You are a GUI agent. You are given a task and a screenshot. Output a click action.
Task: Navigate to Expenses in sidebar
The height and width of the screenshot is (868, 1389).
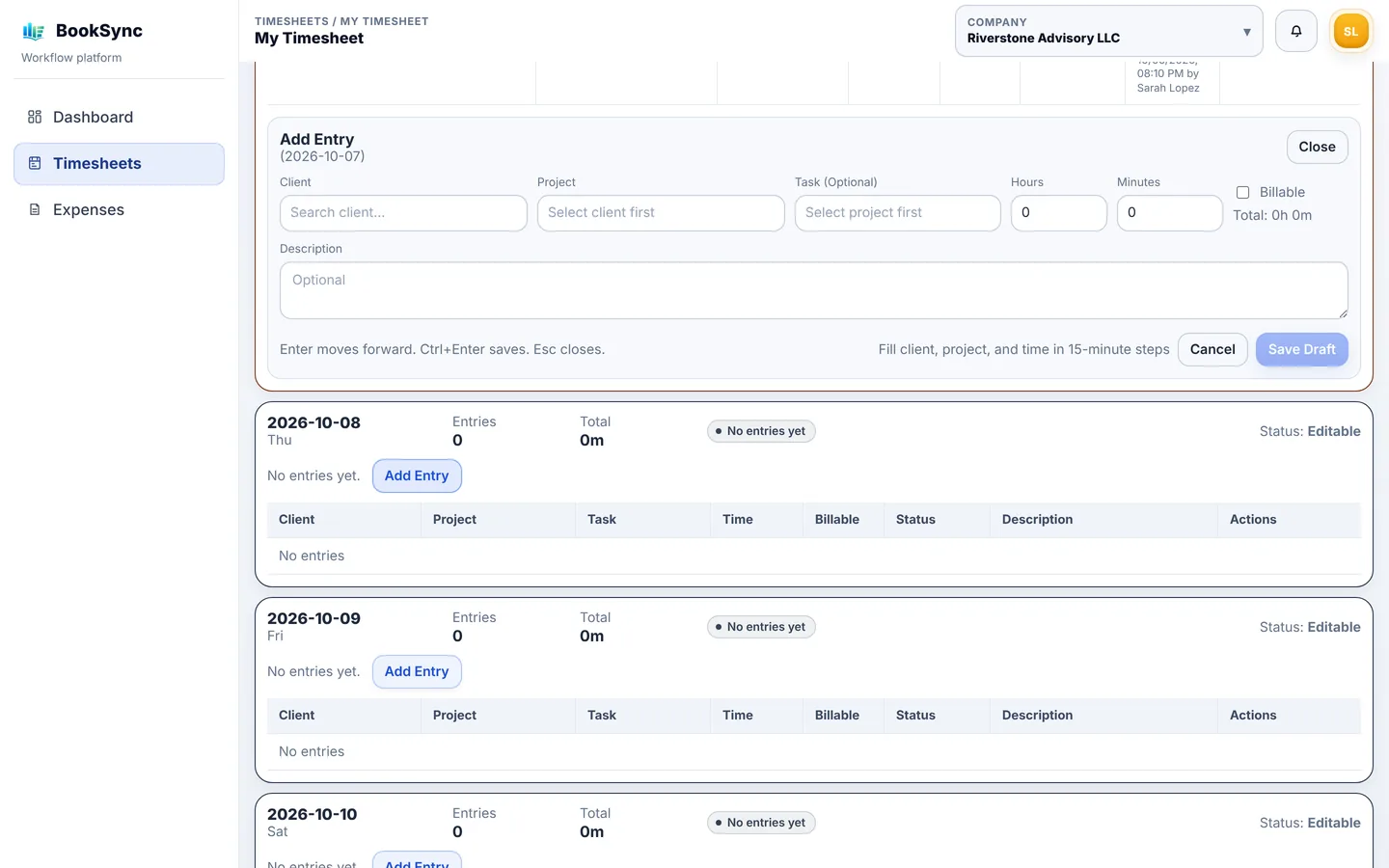[x=119, y=209]
